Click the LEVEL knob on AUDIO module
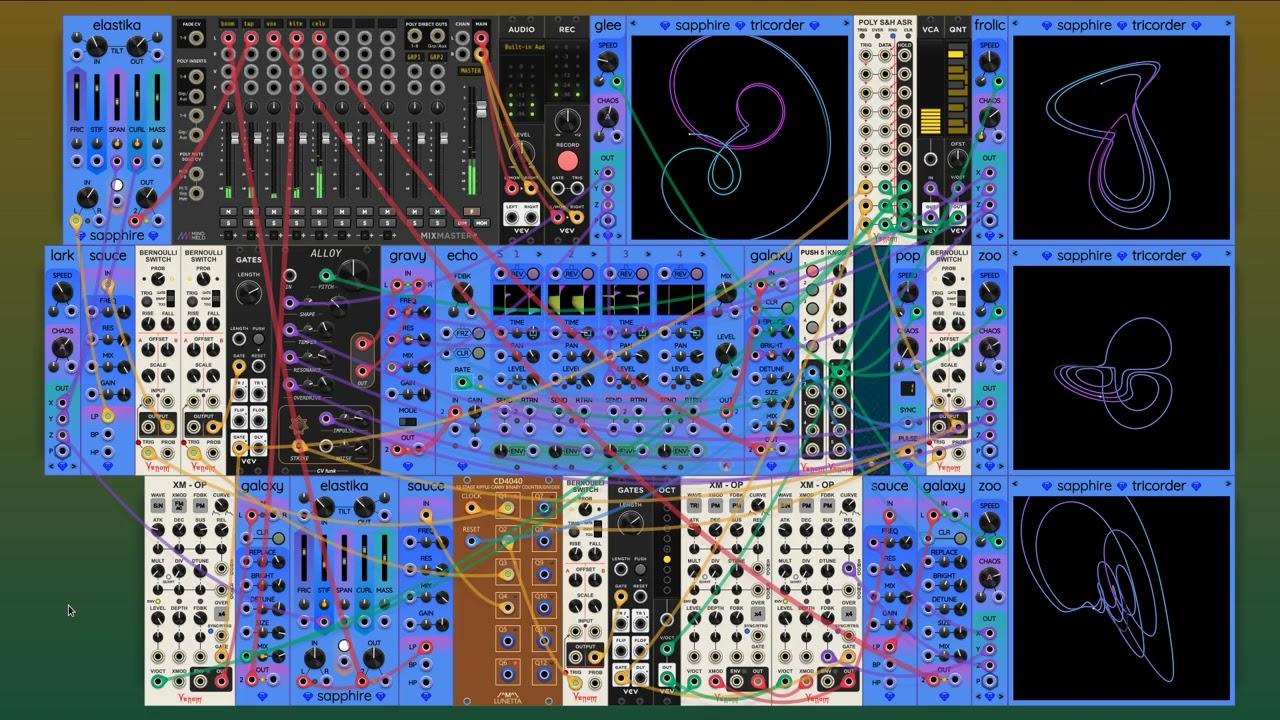Image resolution: width=1280 pixels, height=720 pixels. click(x=520, y=153)
